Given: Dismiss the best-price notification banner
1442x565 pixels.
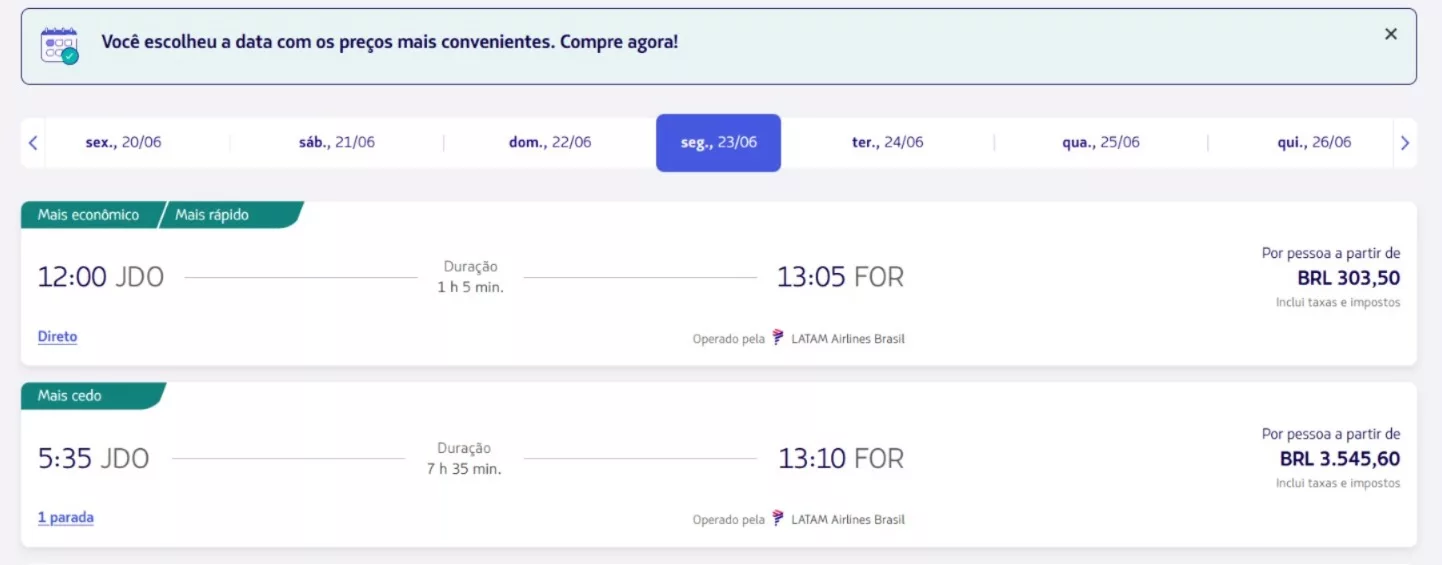Looking at the screenshot, I should [1390, 35].
